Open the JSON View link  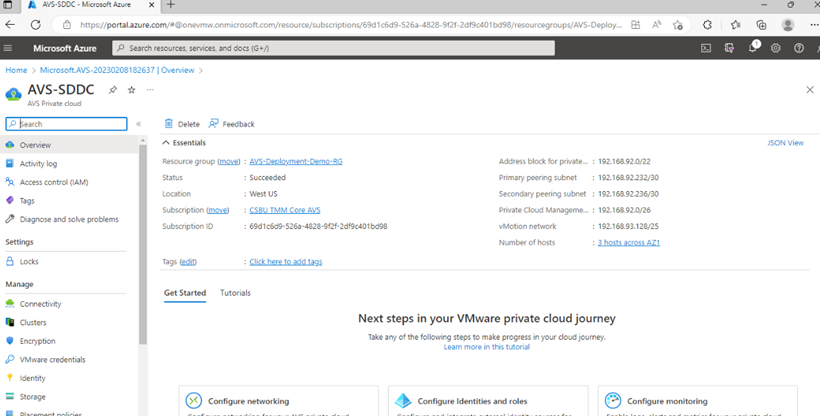pyautogui.click(x=785, y=143)
